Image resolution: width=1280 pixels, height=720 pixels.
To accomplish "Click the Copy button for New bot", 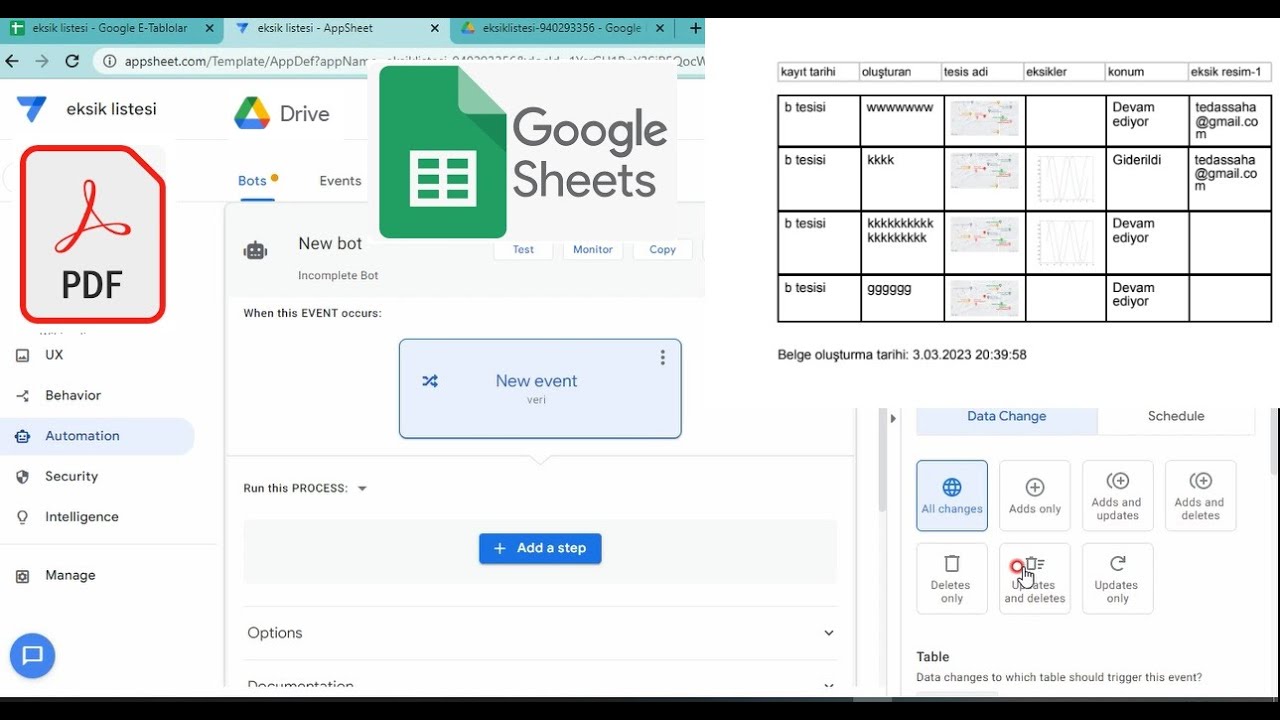I will (663, 250).
